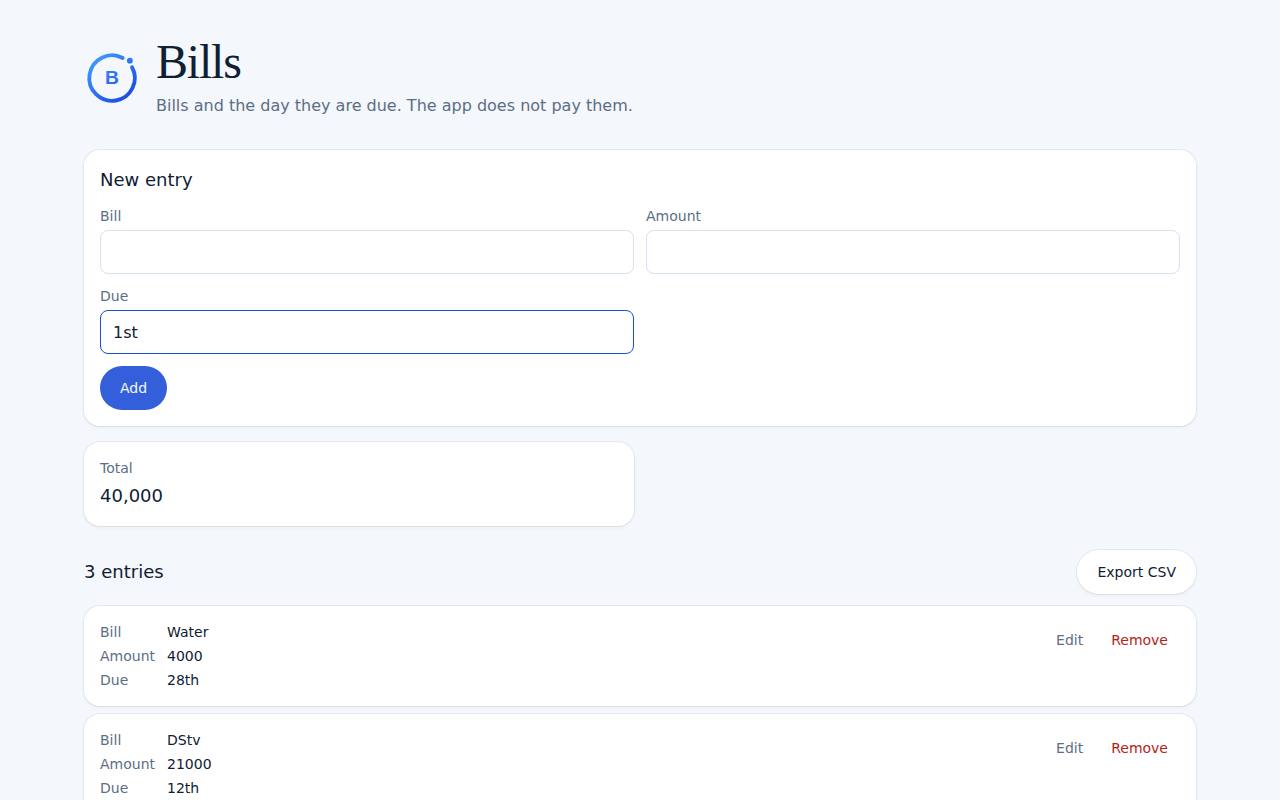This screenshot has width=1280, height=800.
Task: Select the Due field containing 1st
Action: point(367,332)
